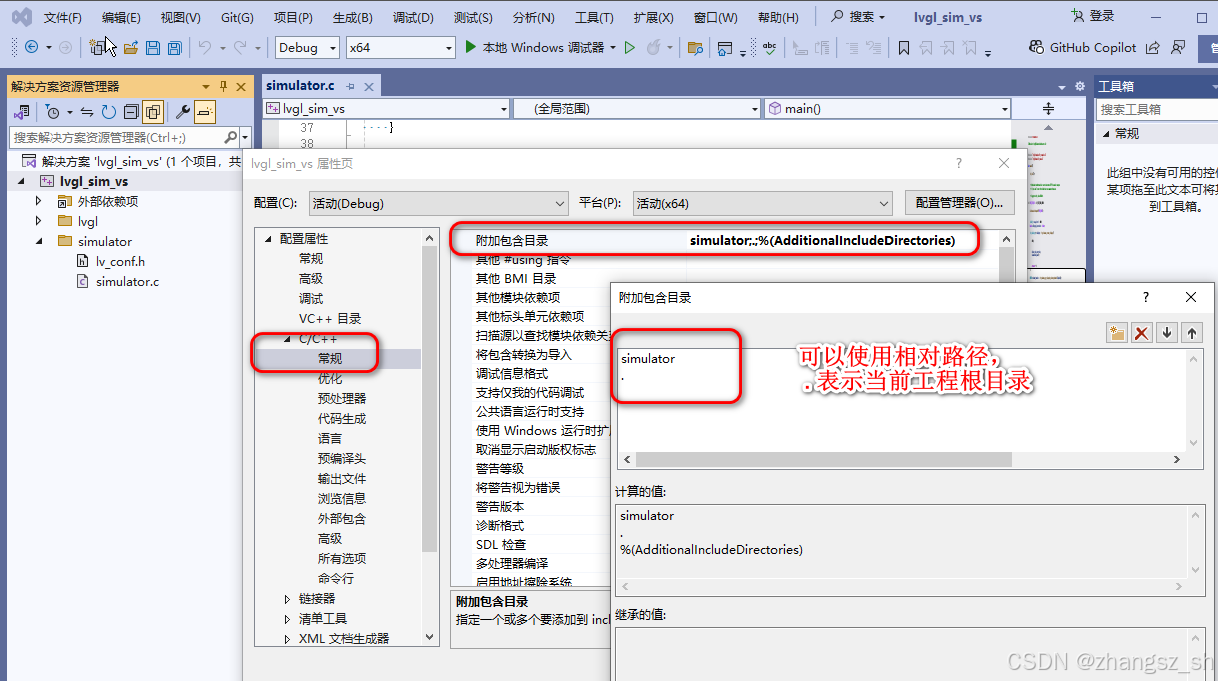Click the 搜索工具箱 search field

pyautogui.click(x=1157, y=109)
